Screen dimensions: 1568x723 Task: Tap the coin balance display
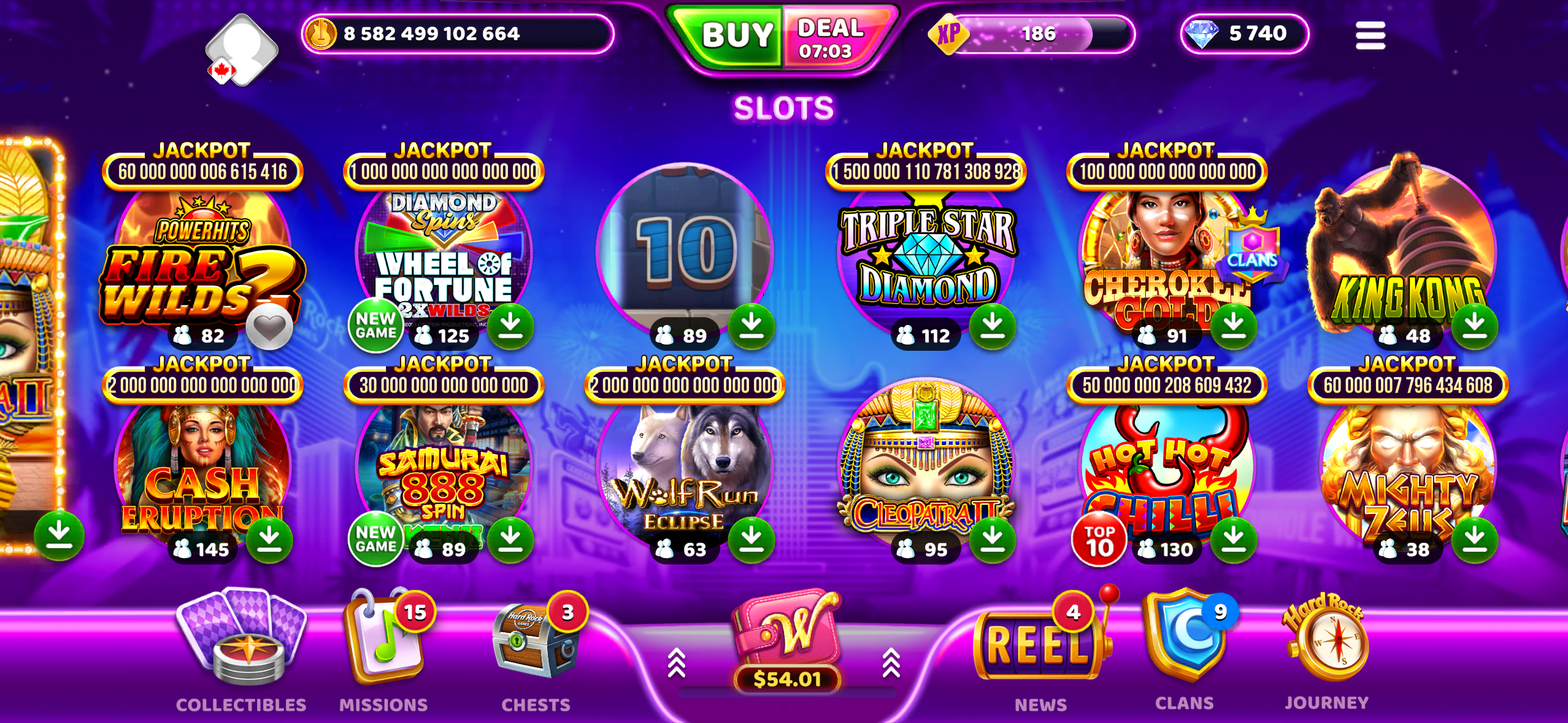pos(458,34)
